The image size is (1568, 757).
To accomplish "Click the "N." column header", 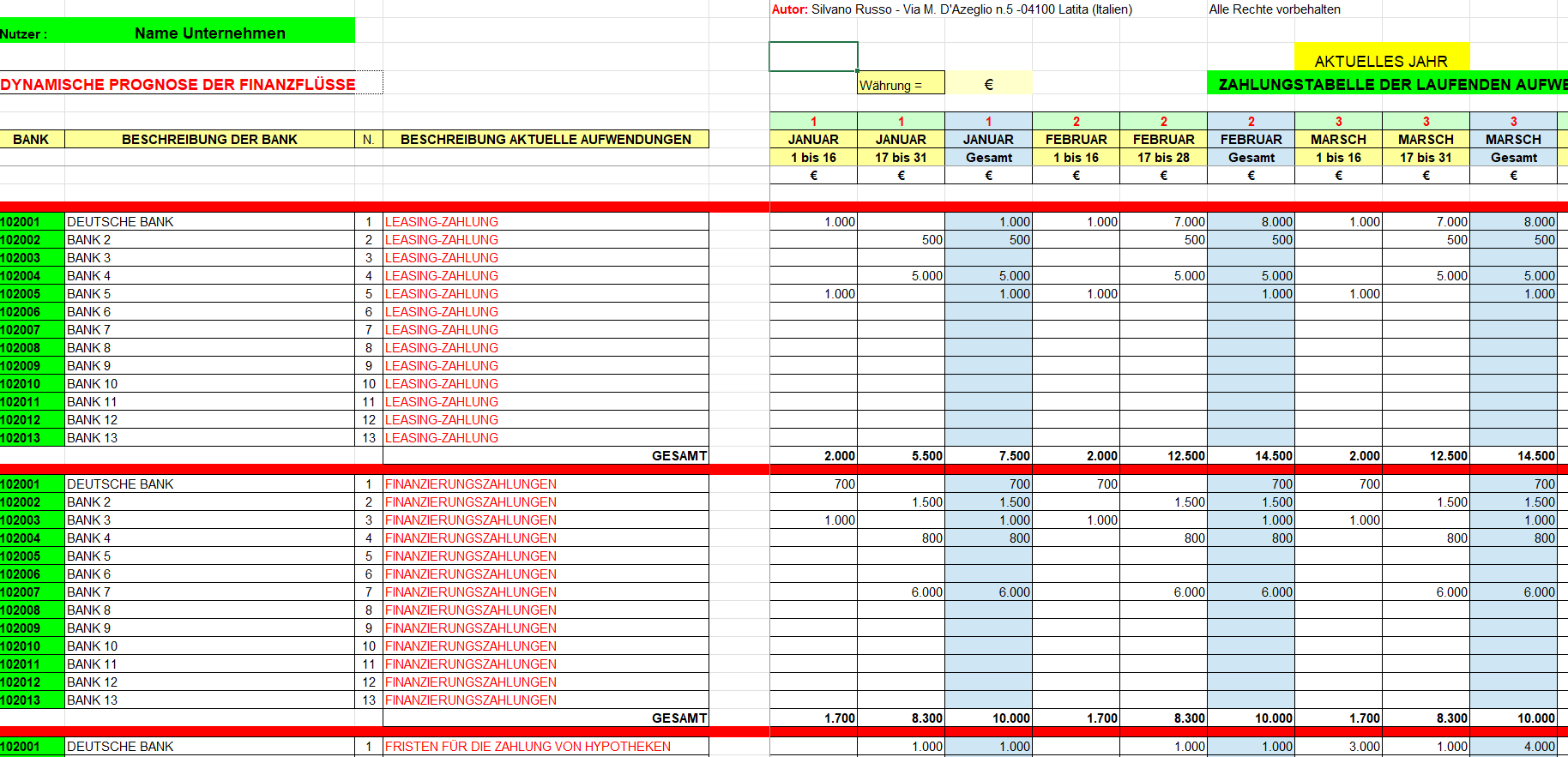I will 368,139.
